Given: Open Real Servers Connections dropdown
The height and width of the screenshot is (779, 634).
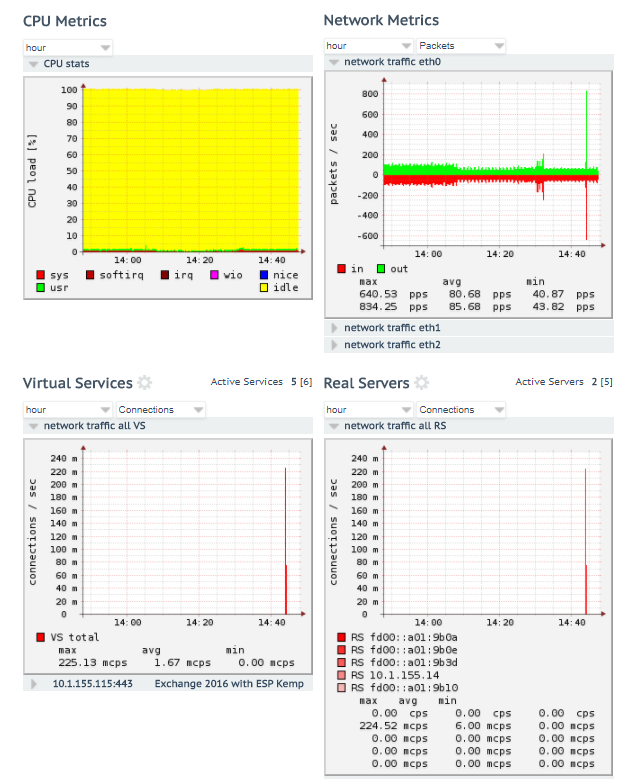Looking at the screenshot, I should (x=461, y=409).
